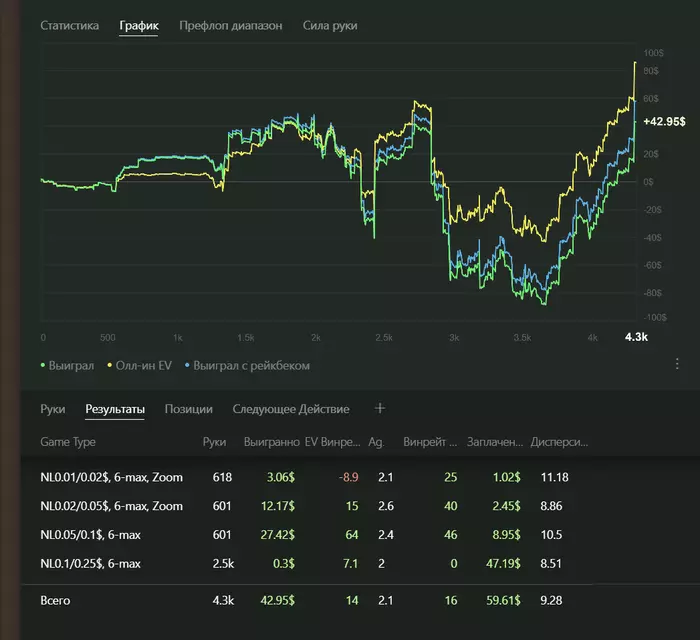Toggle the green Выиграл legend series

coord(67,366)
